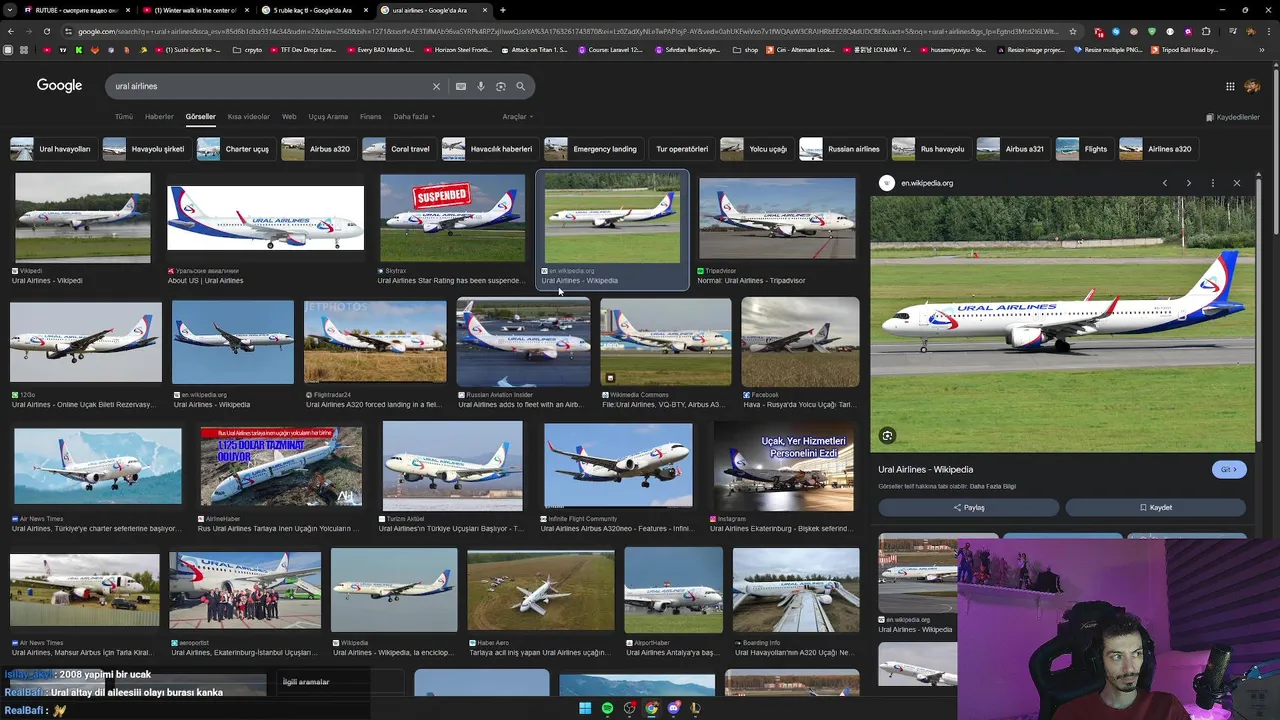
Task: Open the Haber Aero field landing thumbnail
Action: coord(541,590)
